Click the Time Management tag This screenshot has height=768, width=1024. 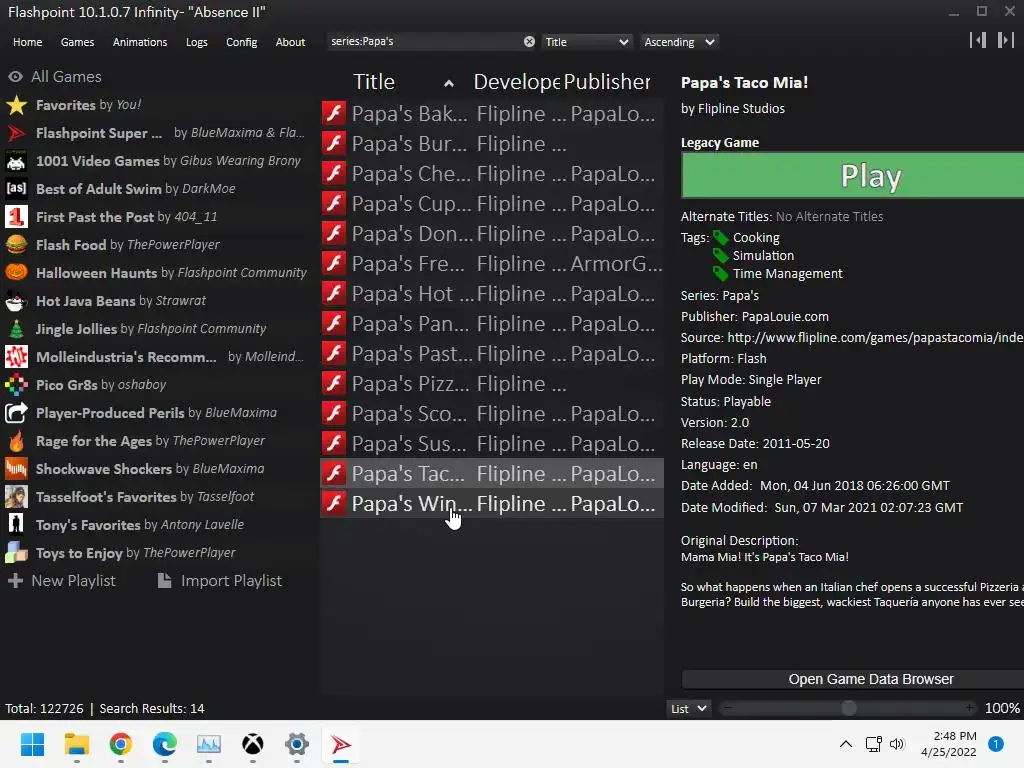787,274
